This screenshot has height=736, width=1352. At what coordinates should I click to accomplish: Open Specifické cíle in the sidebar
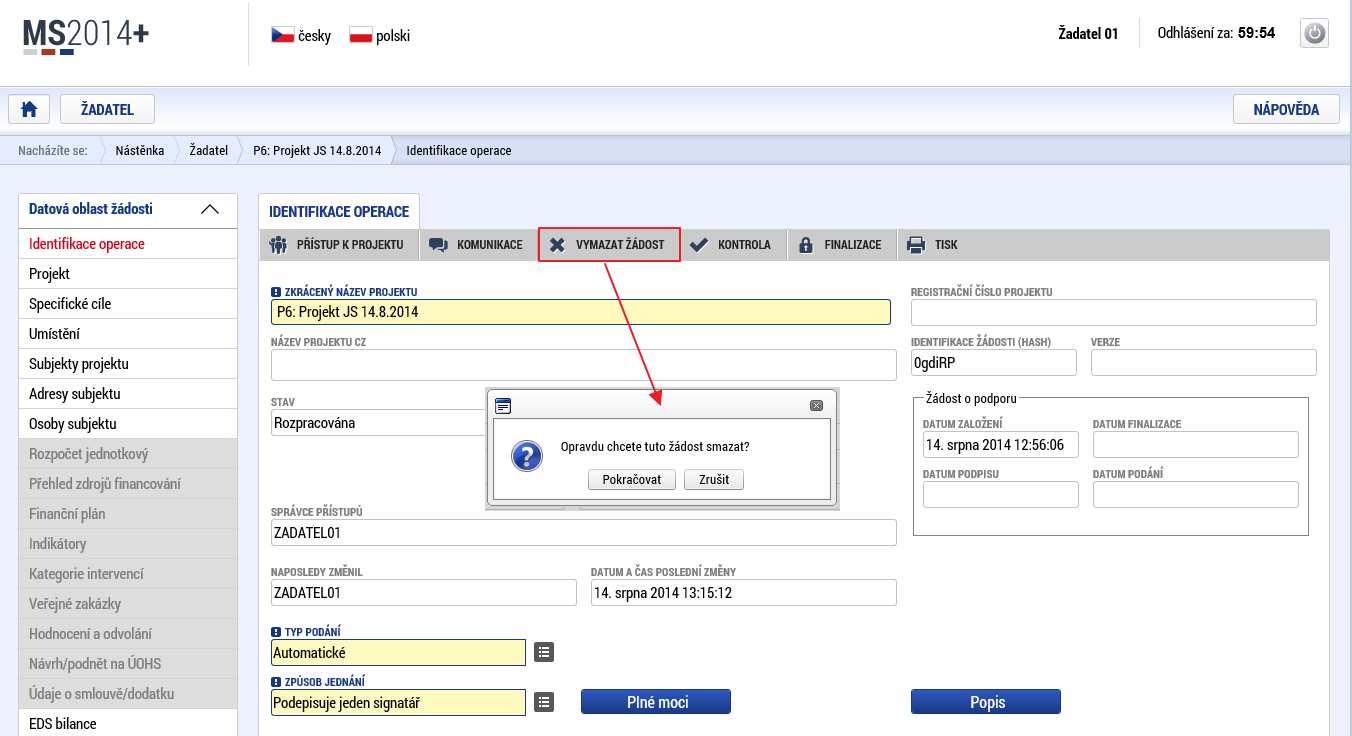tap(128, 304)
